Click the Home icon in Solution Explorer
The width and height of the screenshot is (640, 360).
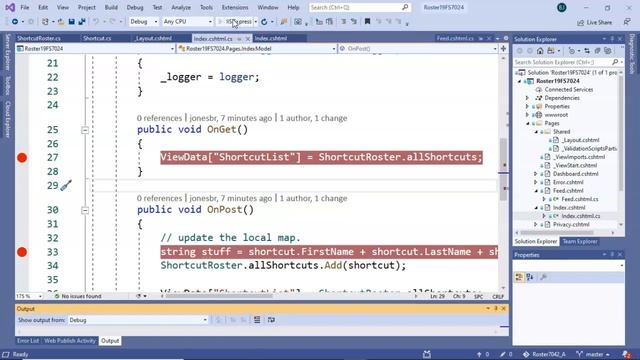pos(540,51)
